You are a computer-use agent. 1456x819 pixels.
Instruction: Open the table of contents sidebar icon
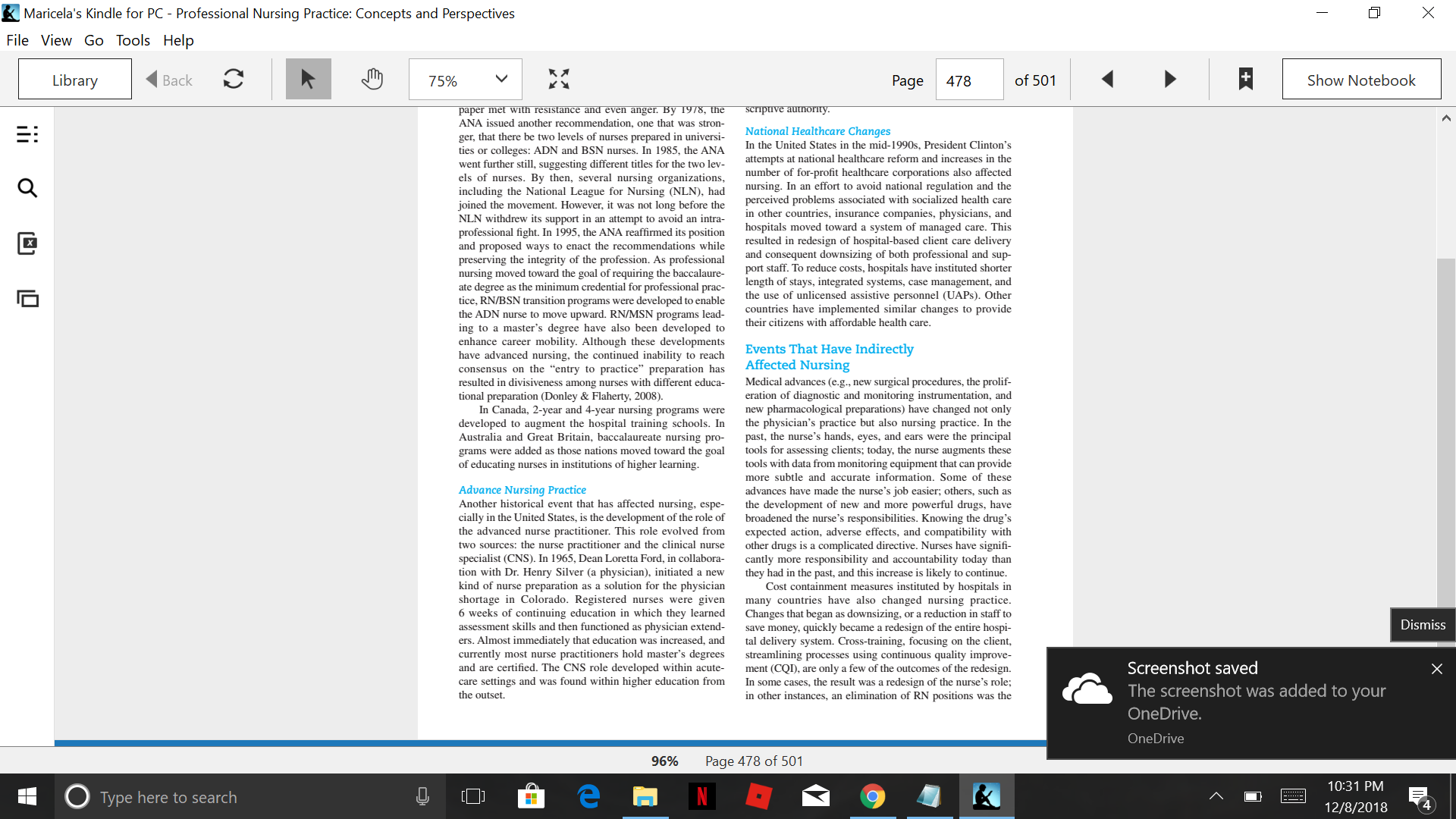pyautogui.click(x=27, y=134)
